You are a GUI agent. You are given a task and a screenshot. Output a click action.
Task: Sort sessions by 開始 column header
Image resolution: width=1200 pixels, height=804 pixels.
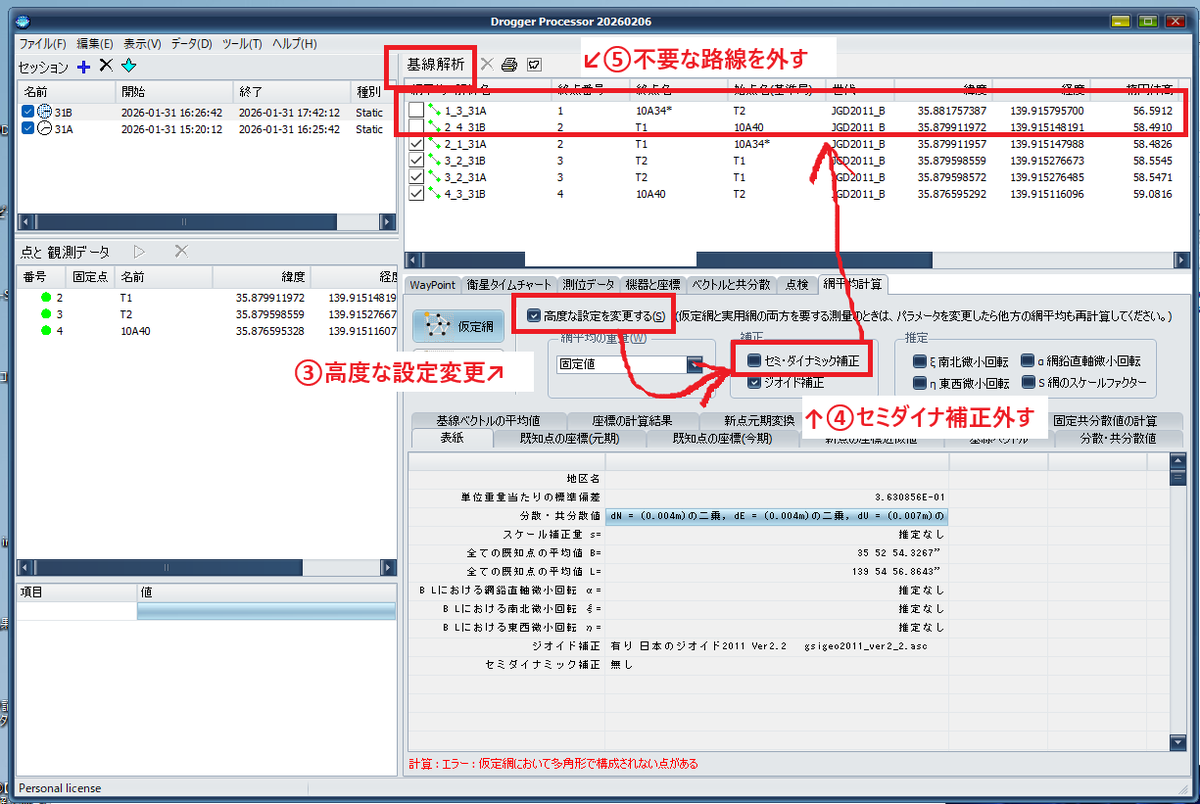176,91
